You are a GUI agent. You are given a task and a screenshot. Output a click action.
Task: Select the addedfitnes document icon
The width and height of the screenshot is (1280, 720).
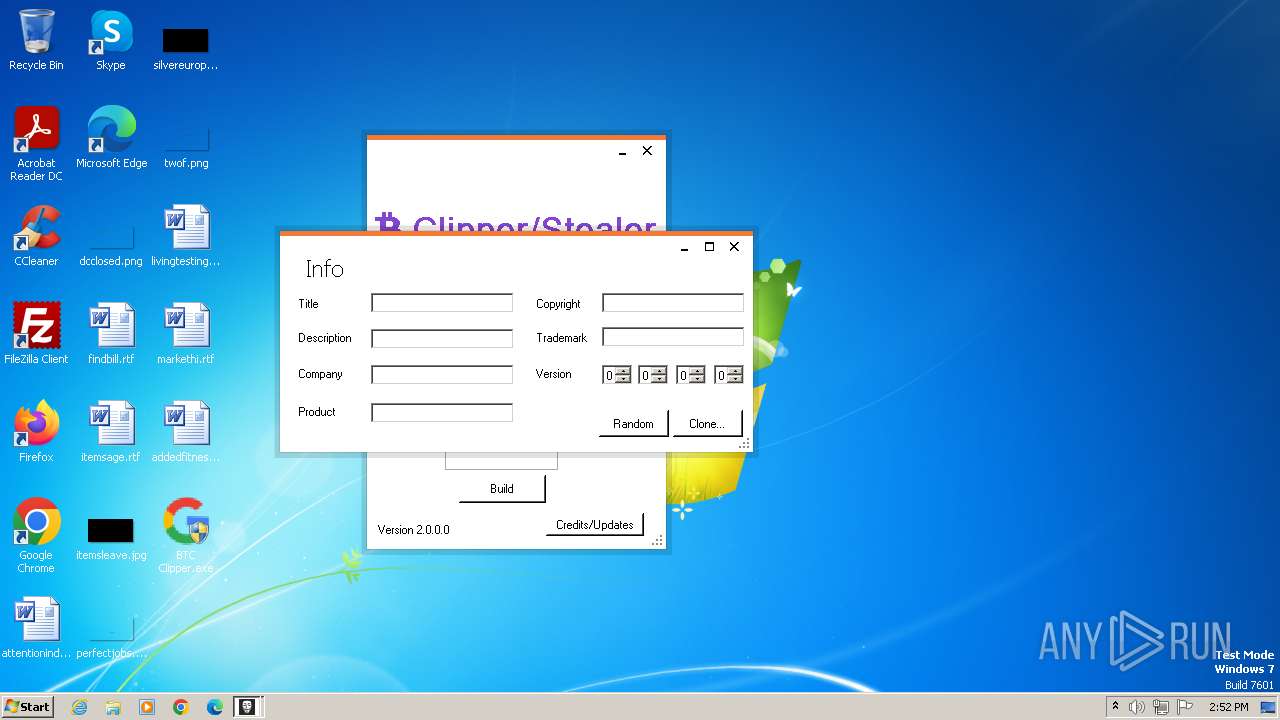pyautogui.click(x=186, y=432)
